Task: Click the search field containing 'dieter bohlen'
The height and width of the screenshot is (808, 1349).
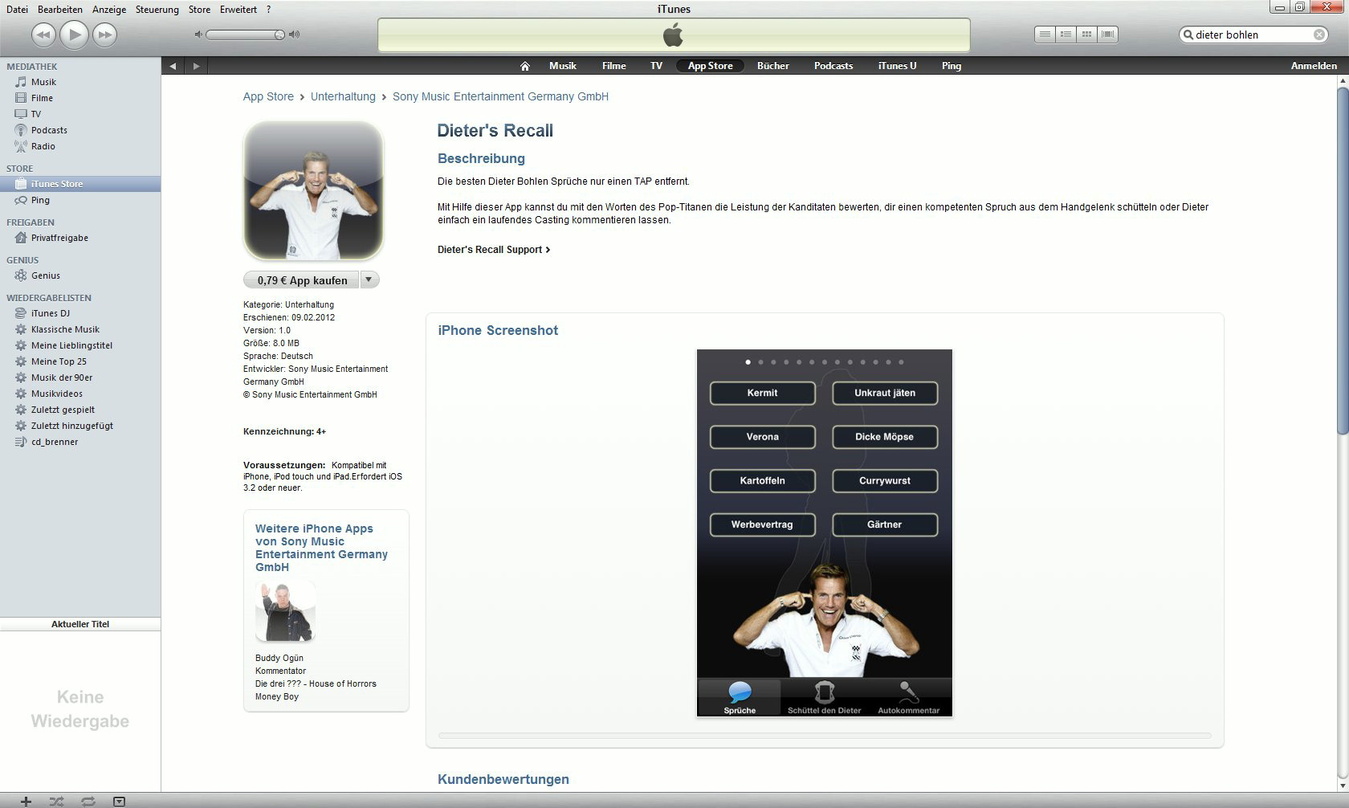Action: pyautogui.click(x=1255, y=34)
